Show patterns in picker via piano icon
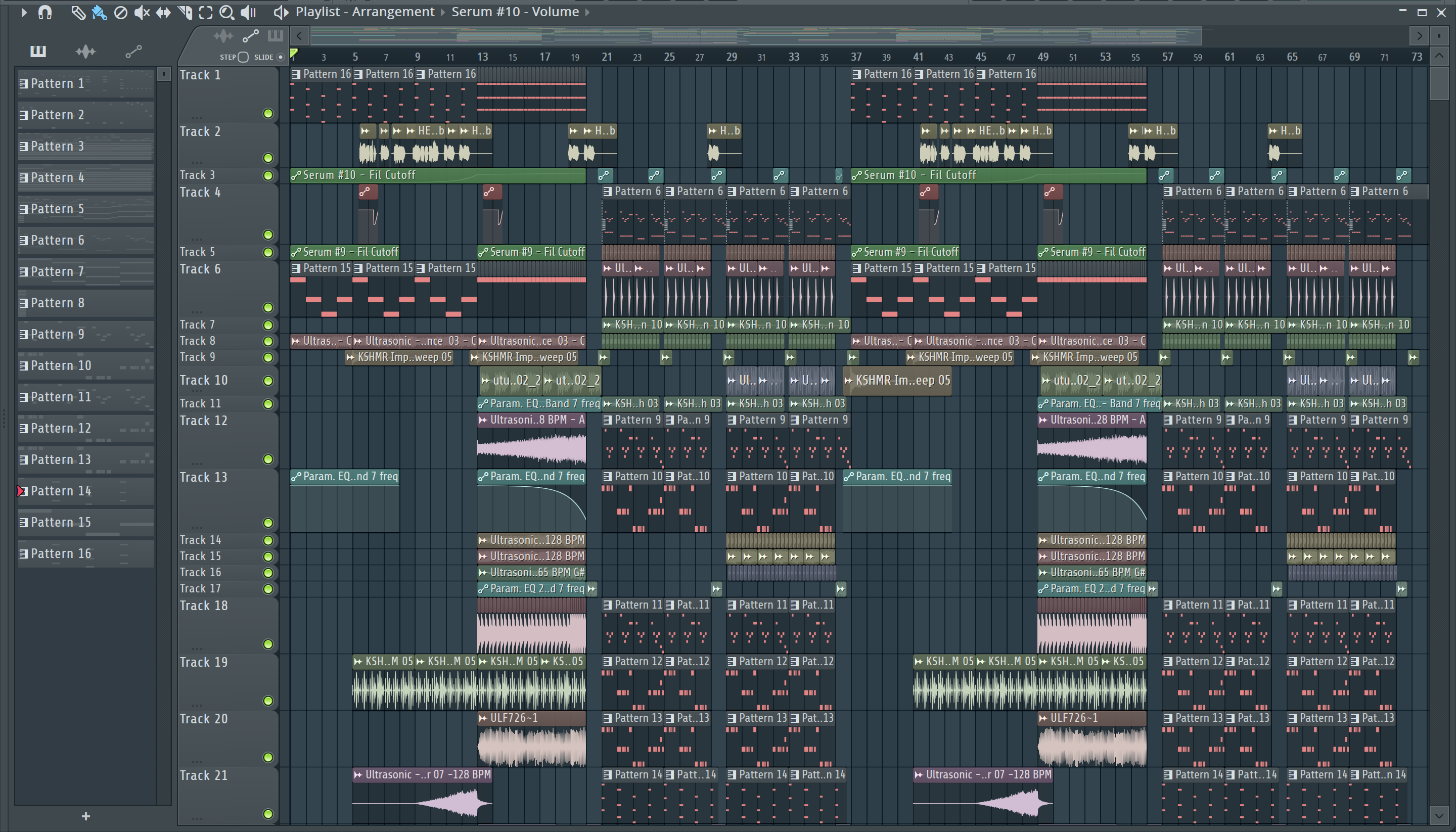This screenshot has width=1456, height=832. pyautogui.click(x=38, y=52)
